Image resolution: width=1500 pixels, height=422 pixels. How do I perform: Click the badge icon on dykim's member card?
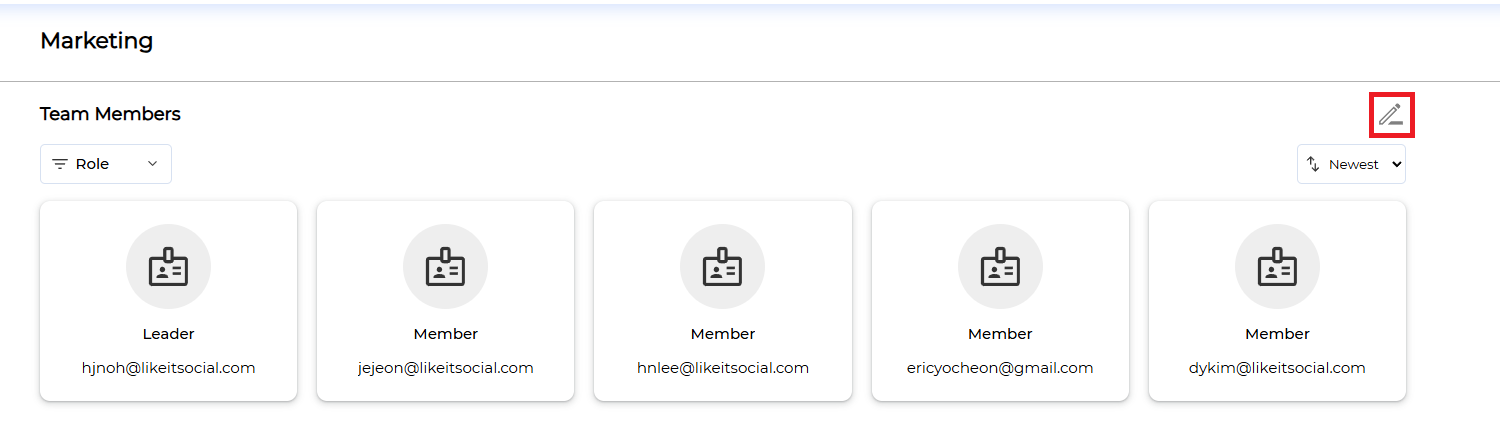click(x=1277, y=267)
